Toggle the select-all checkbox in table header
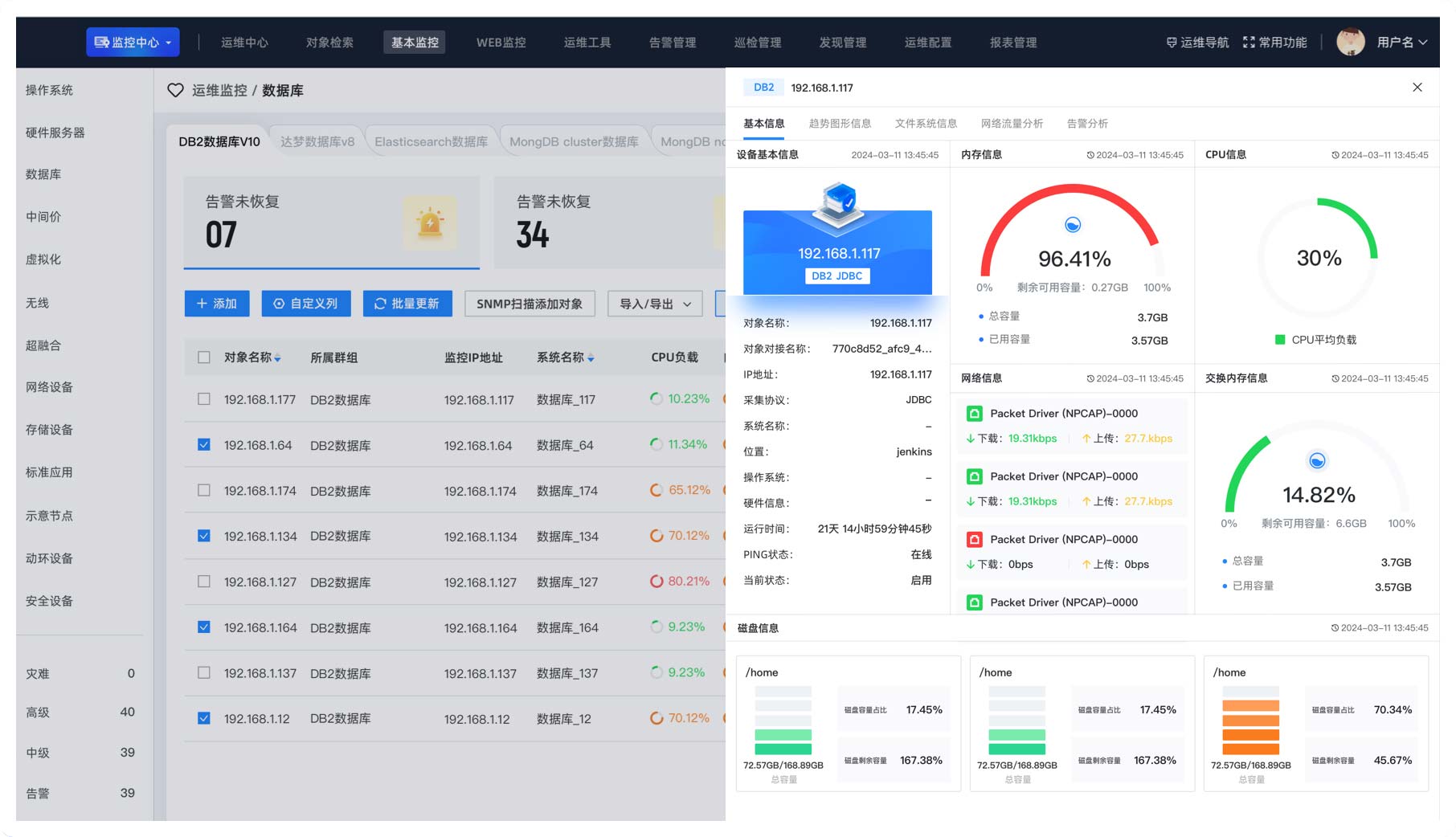1456x837 pixels. coord(204,357)
